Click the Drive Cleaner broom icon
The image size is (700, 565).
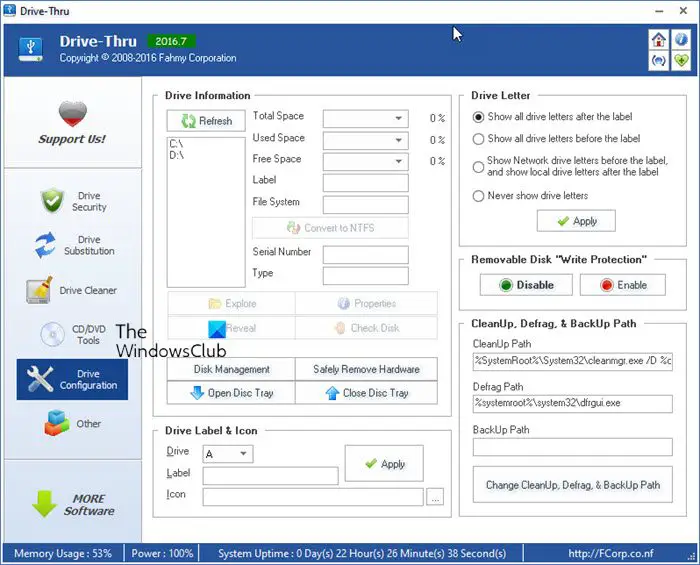[x=40, y=290]
